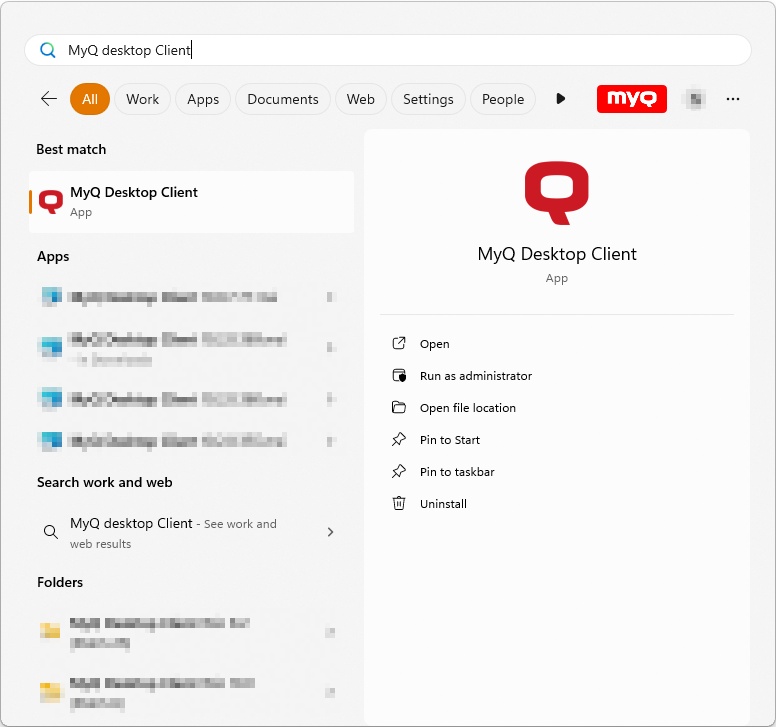The height and width of the screenshot is (727, 776).
Task: Switch to the People filter tab
Action: (503, 99)
